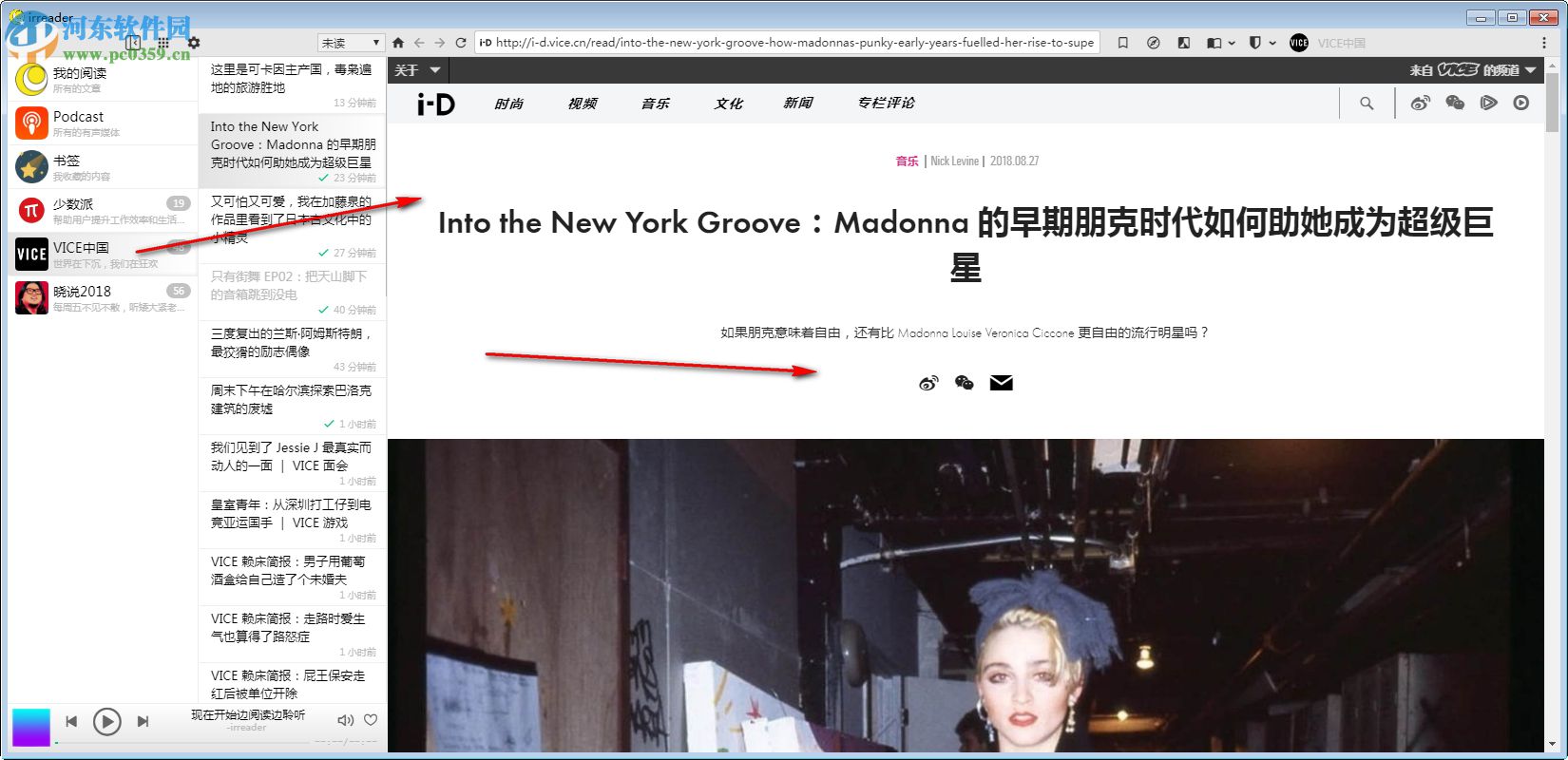Open the 视频 section
The image size is (1568, 760).
click(x=583, y=104)
